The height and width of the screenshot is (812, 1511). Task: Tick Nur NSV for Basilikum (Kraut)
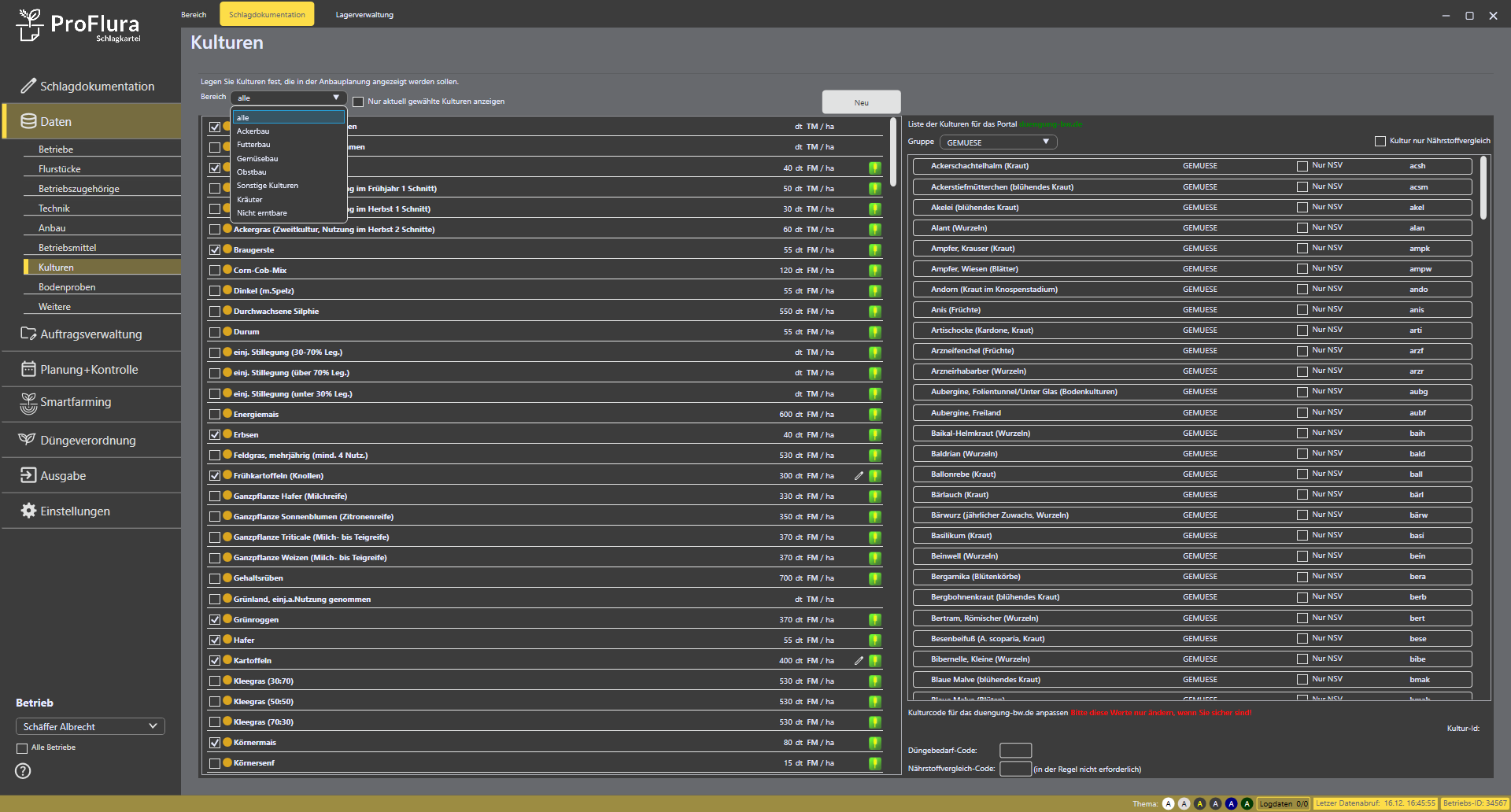pyautogui.click(x=1302, y=536)
